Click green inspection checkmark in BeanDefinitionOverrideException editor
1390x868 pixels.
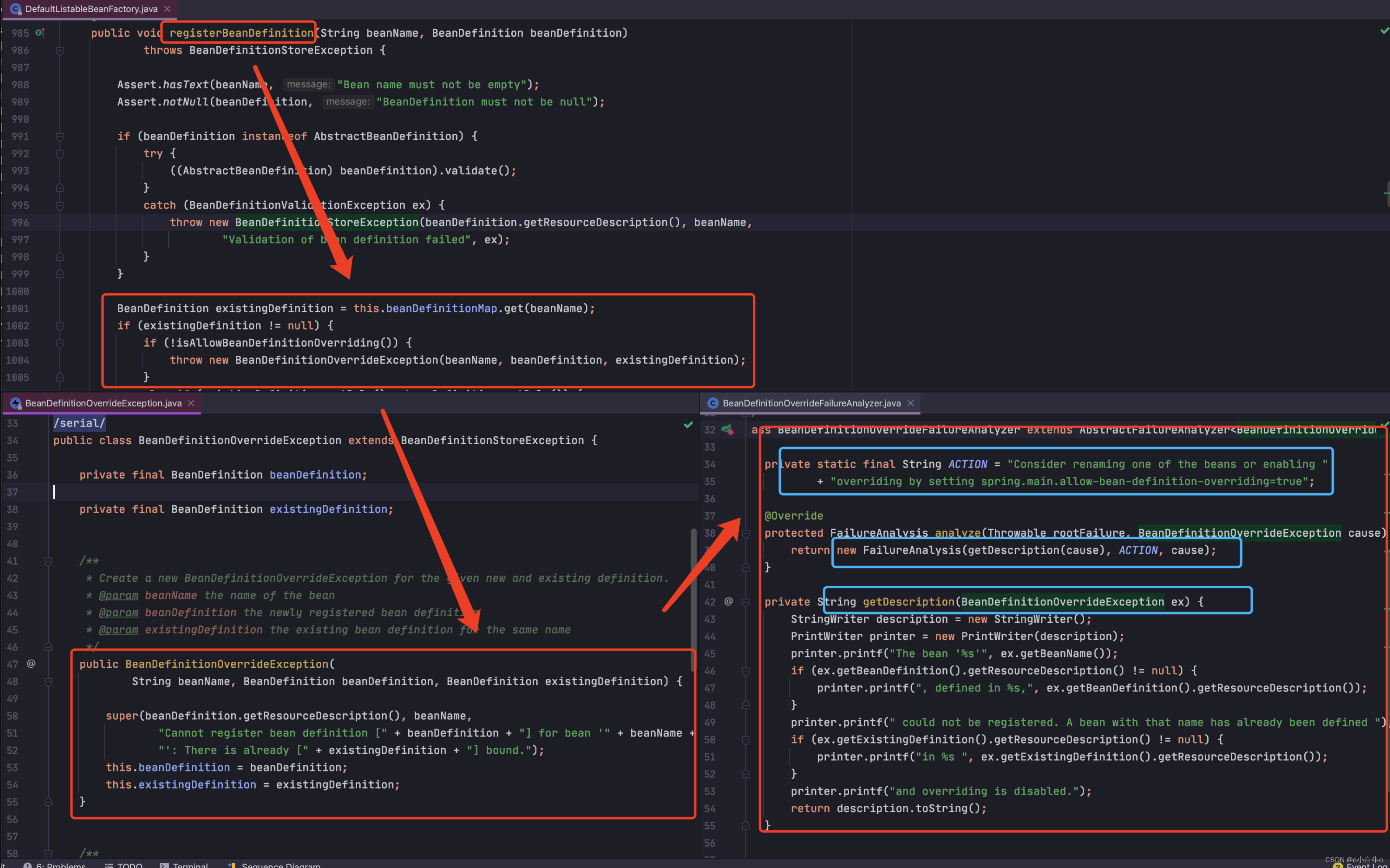pos(688,425)
